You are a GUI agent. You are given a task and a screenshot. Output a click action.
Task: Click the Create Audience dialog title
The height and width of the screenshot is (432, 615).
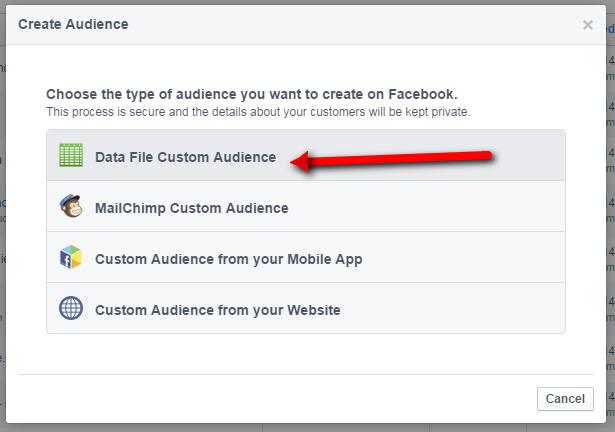tap(73, 24)
